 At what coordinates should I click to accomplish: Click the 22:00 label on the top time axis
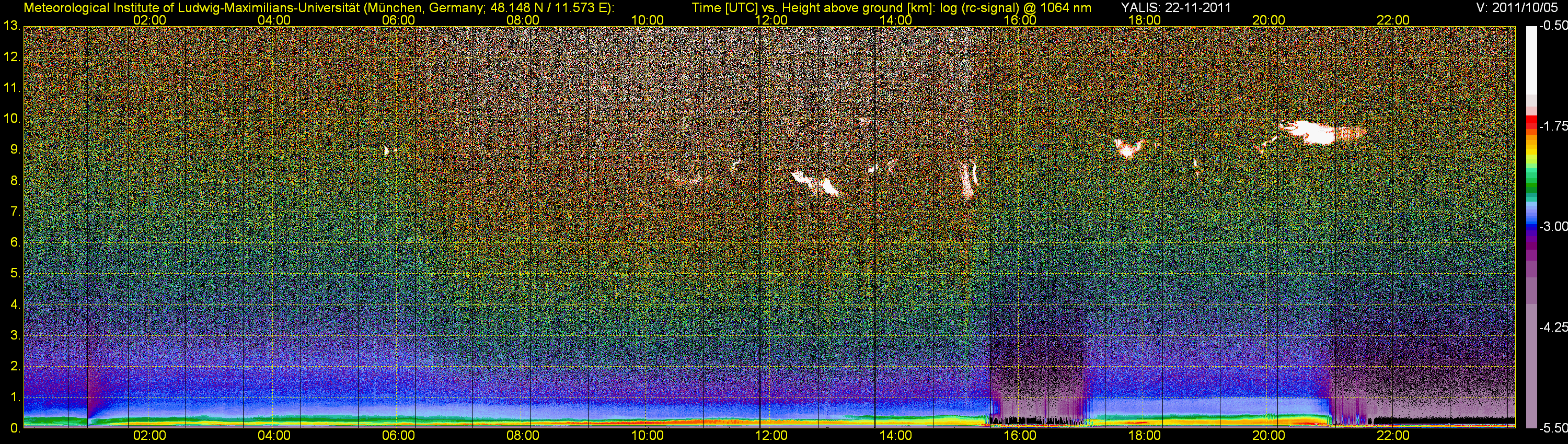1393,20
